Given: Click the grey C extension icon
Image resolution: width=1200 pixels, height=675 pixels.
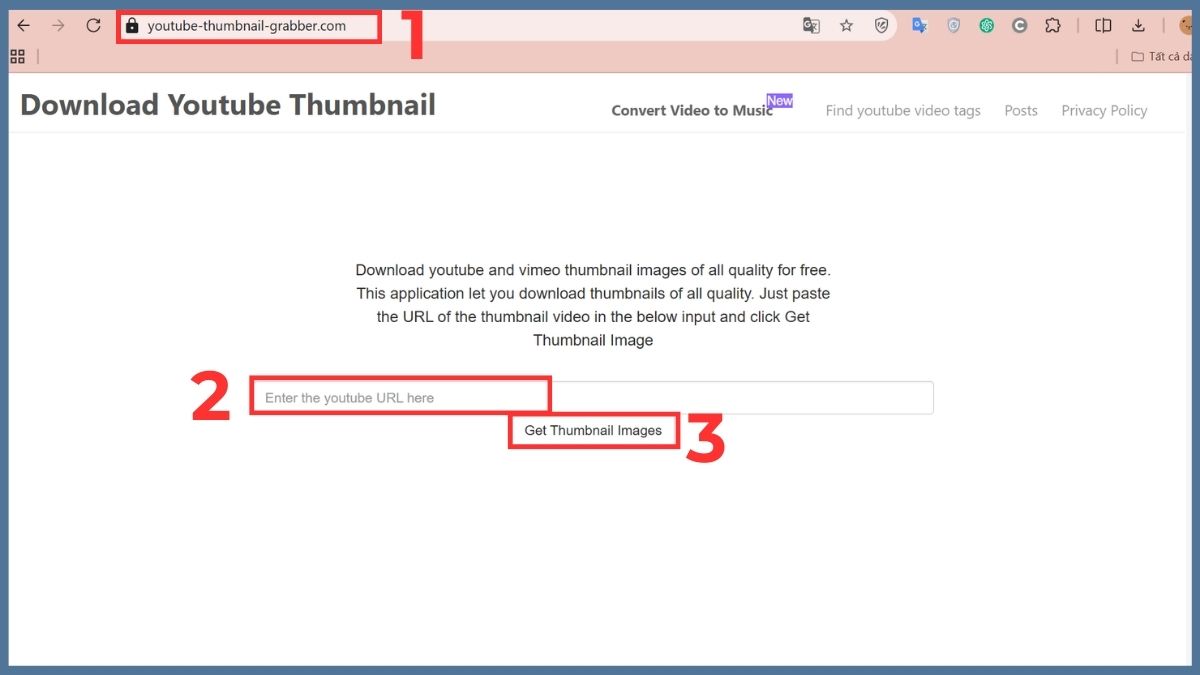Looking at the screenshot, I should click(1019, 25).
